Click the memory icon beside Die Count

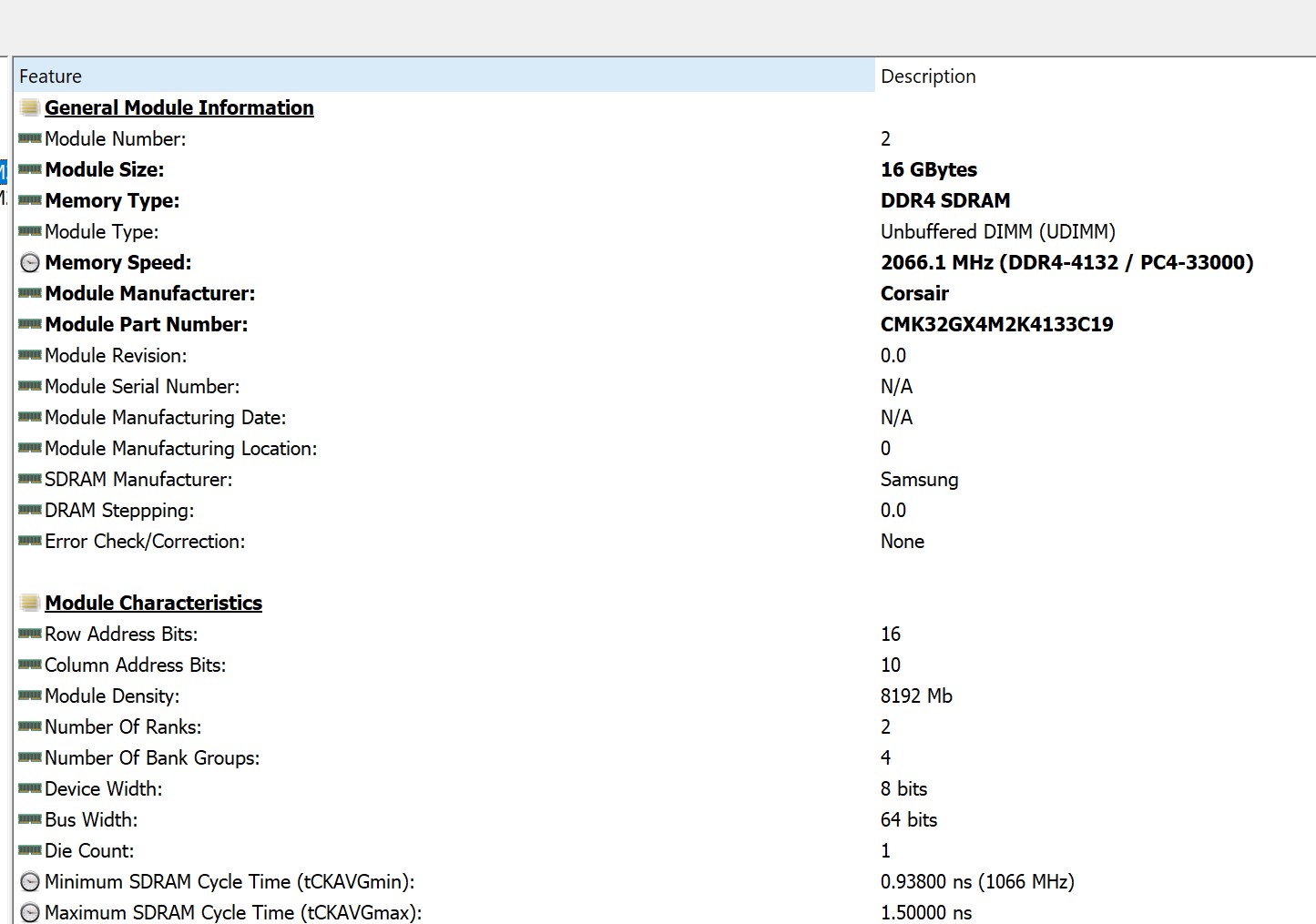coord(29,850)
